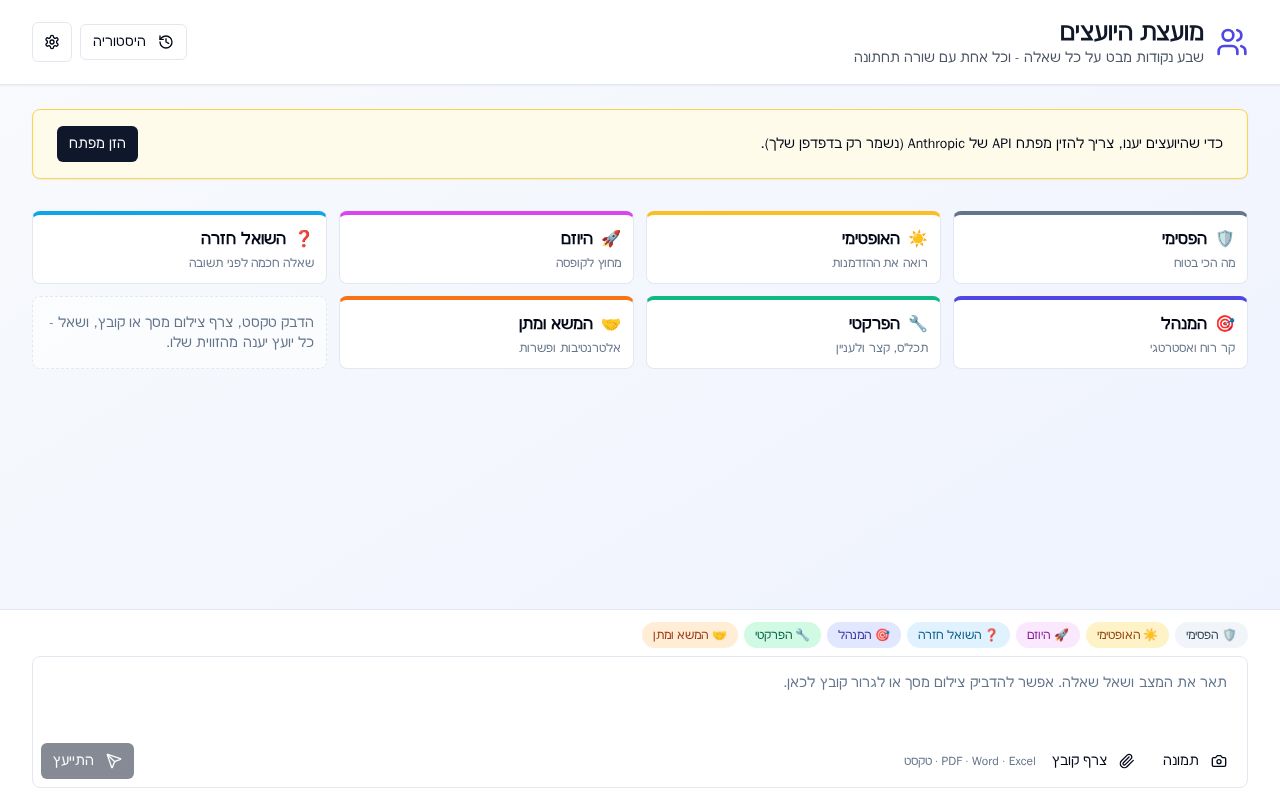Choose the המנהל advisor card

pyautogui.click(x=1100, y=333)
